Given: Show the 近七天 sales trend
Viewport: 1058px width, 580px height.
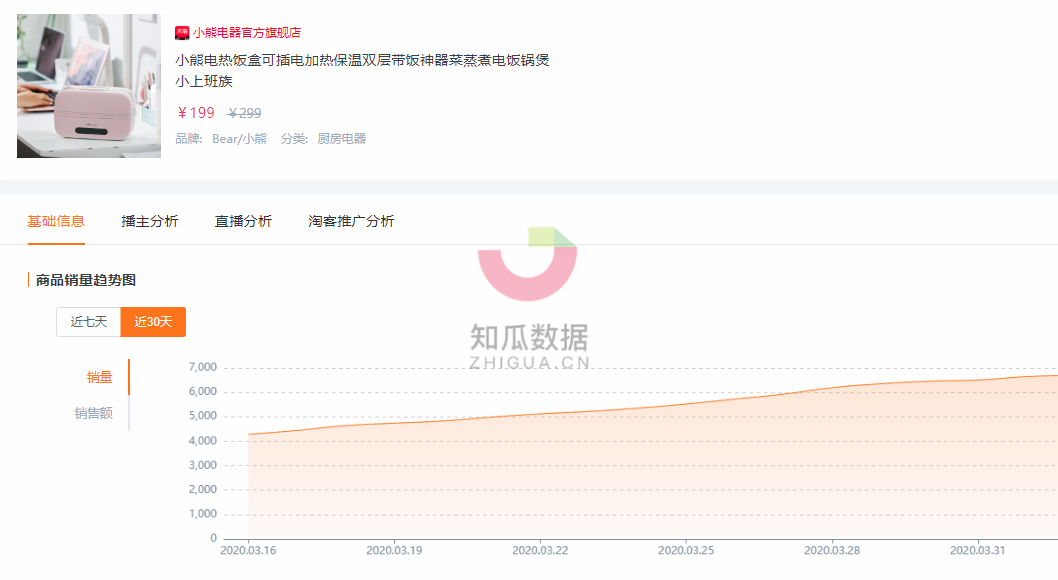Looking at the screenshot, I should (88, 322).
